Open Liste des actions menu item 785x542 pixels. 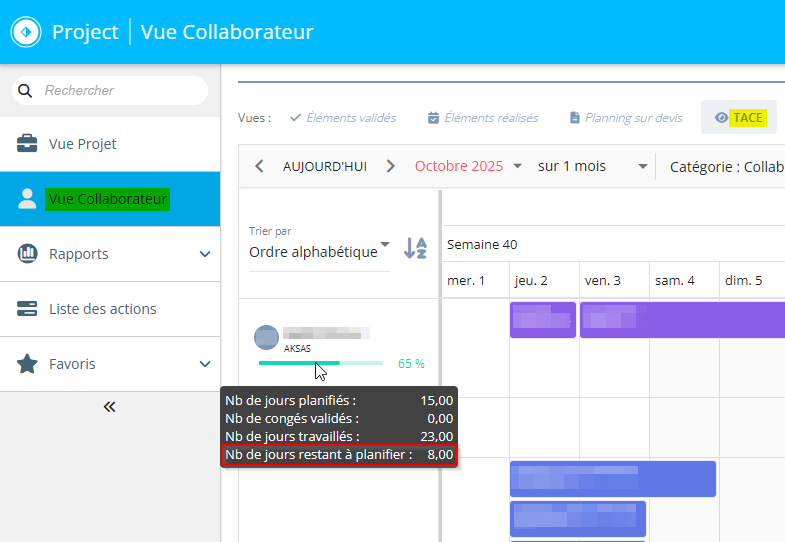102,309
